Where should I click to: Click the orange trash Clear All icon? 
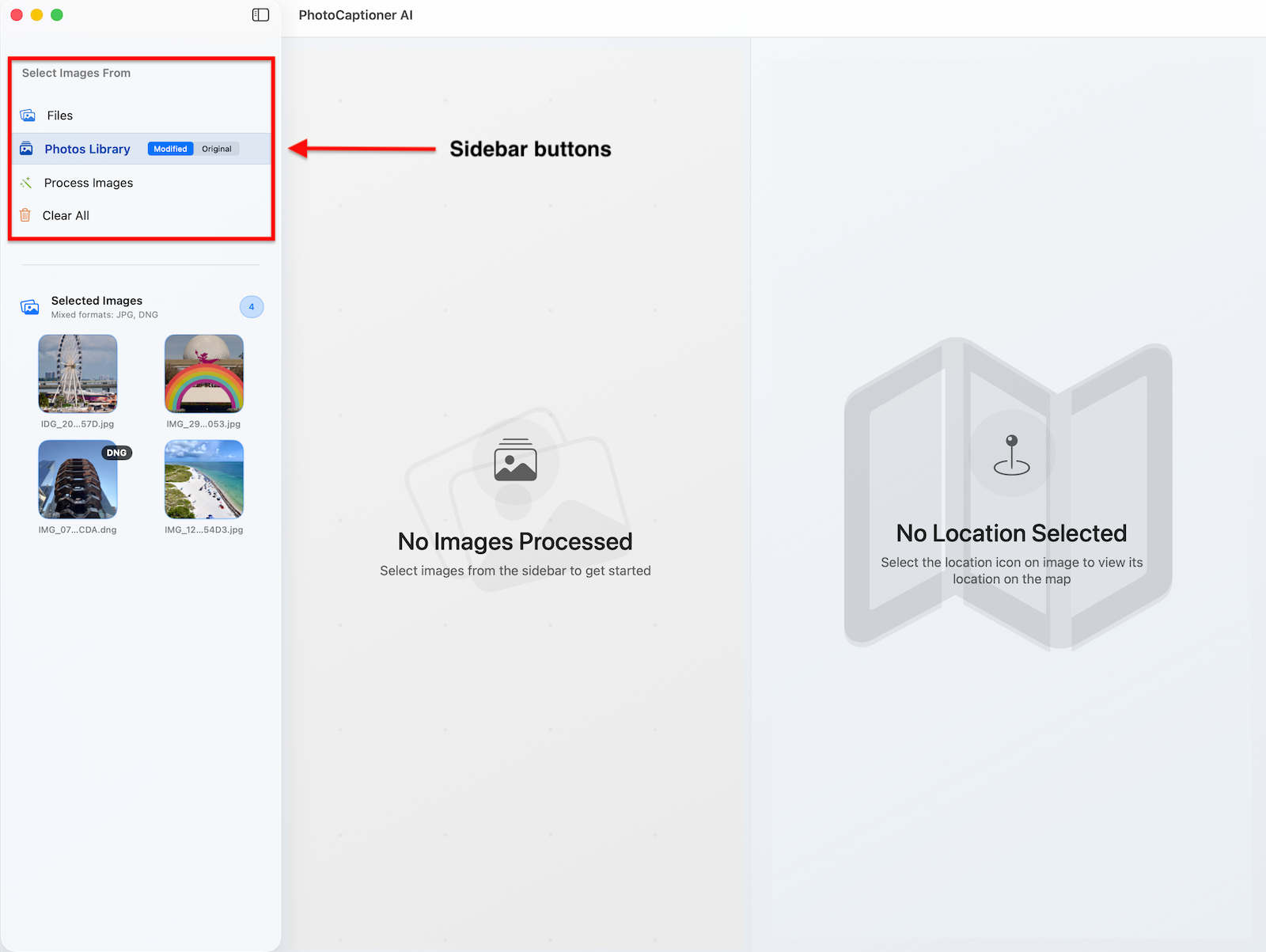(25, 215)
